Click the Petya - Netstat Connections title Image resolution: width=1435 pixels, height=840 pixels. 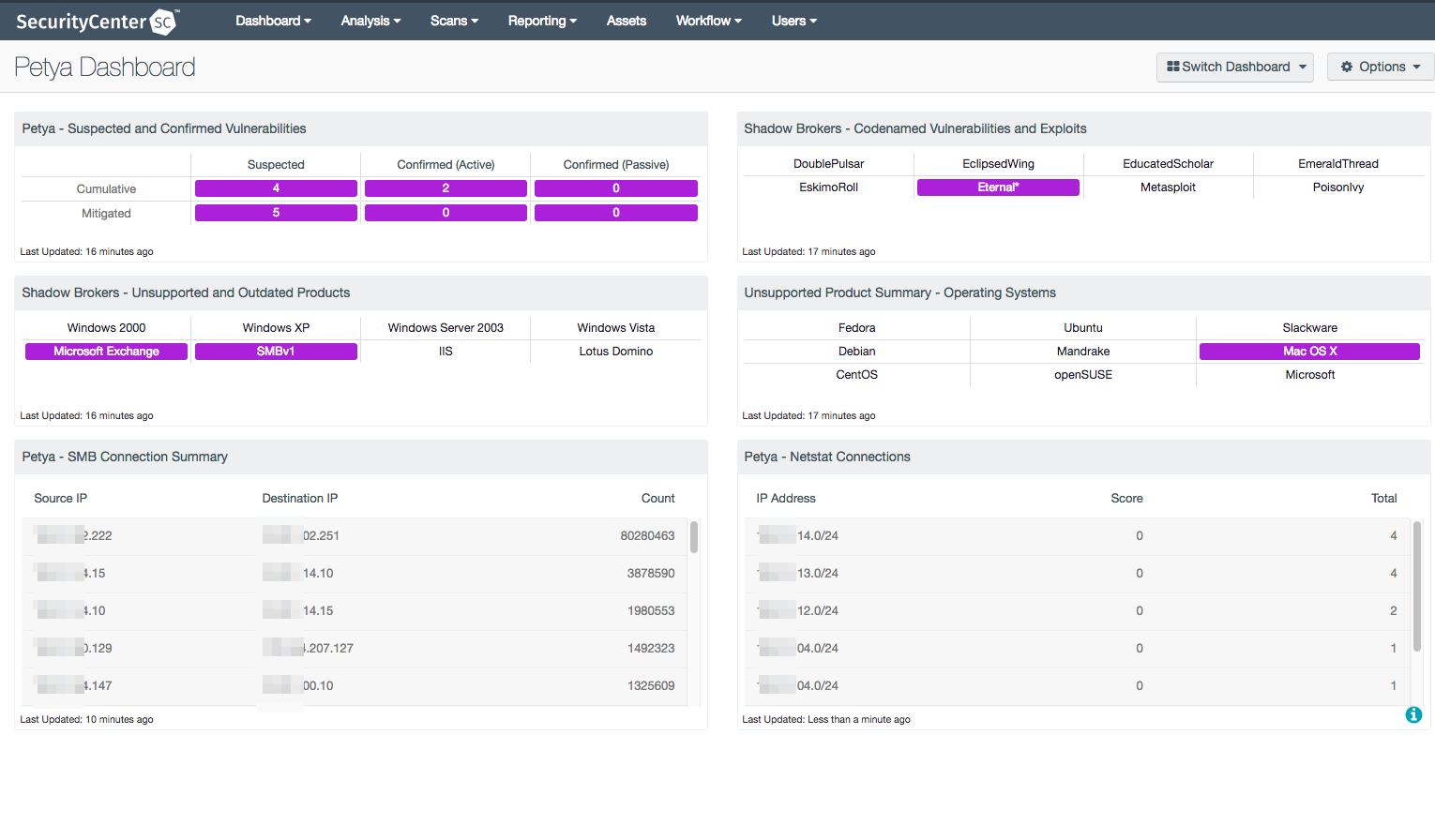point(827,457)
